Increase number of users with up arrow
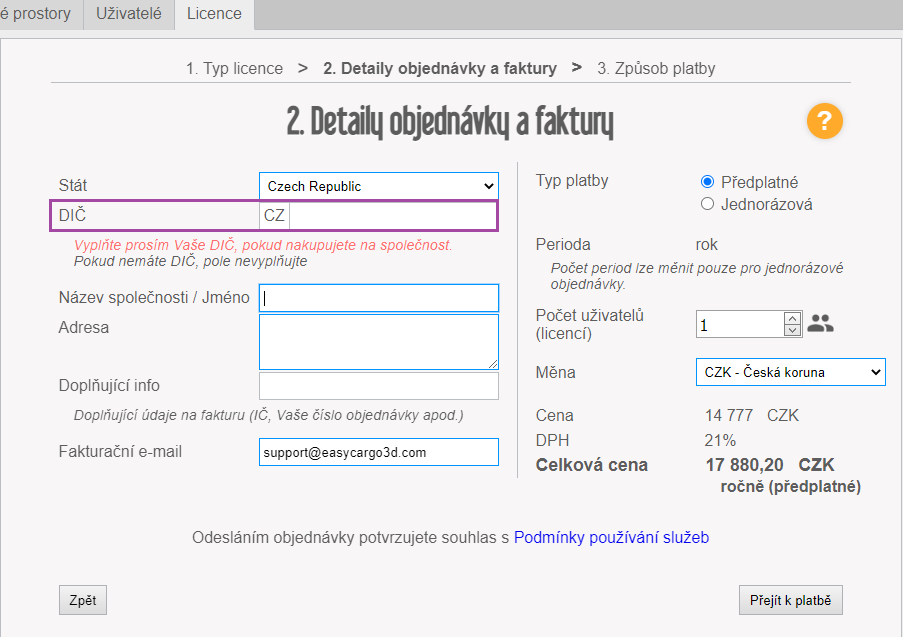Viewport: 903px width, 637px height. pos(793,318)
